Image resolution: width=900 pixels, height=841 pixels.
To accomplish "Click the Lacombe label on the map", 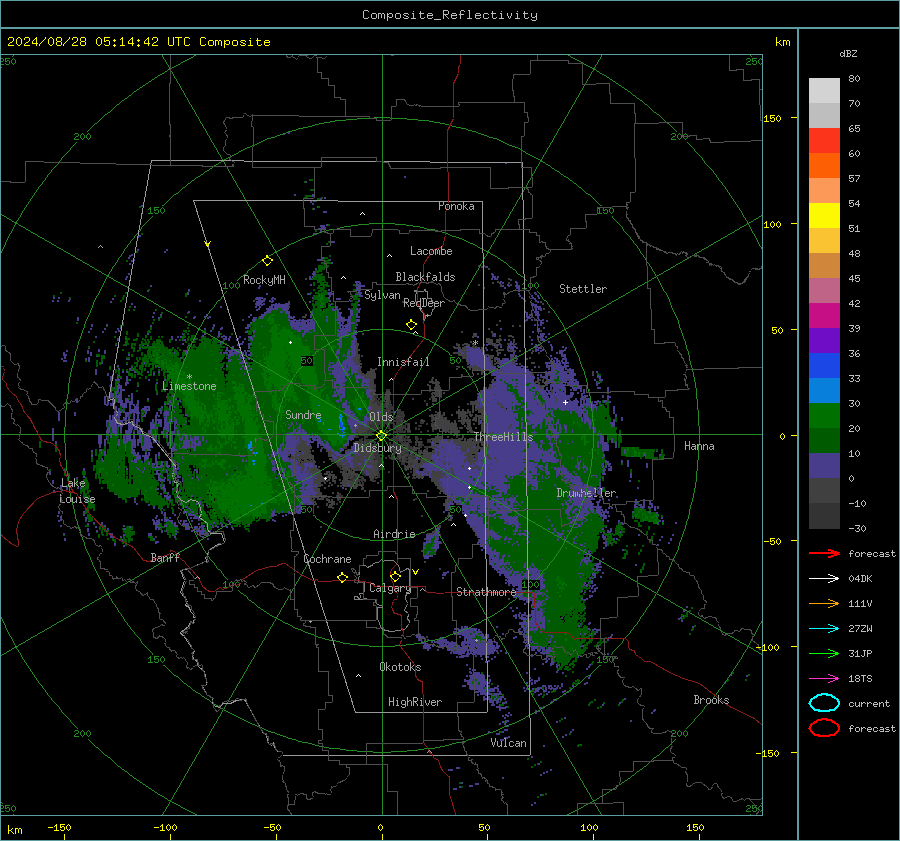I will 431,251.
